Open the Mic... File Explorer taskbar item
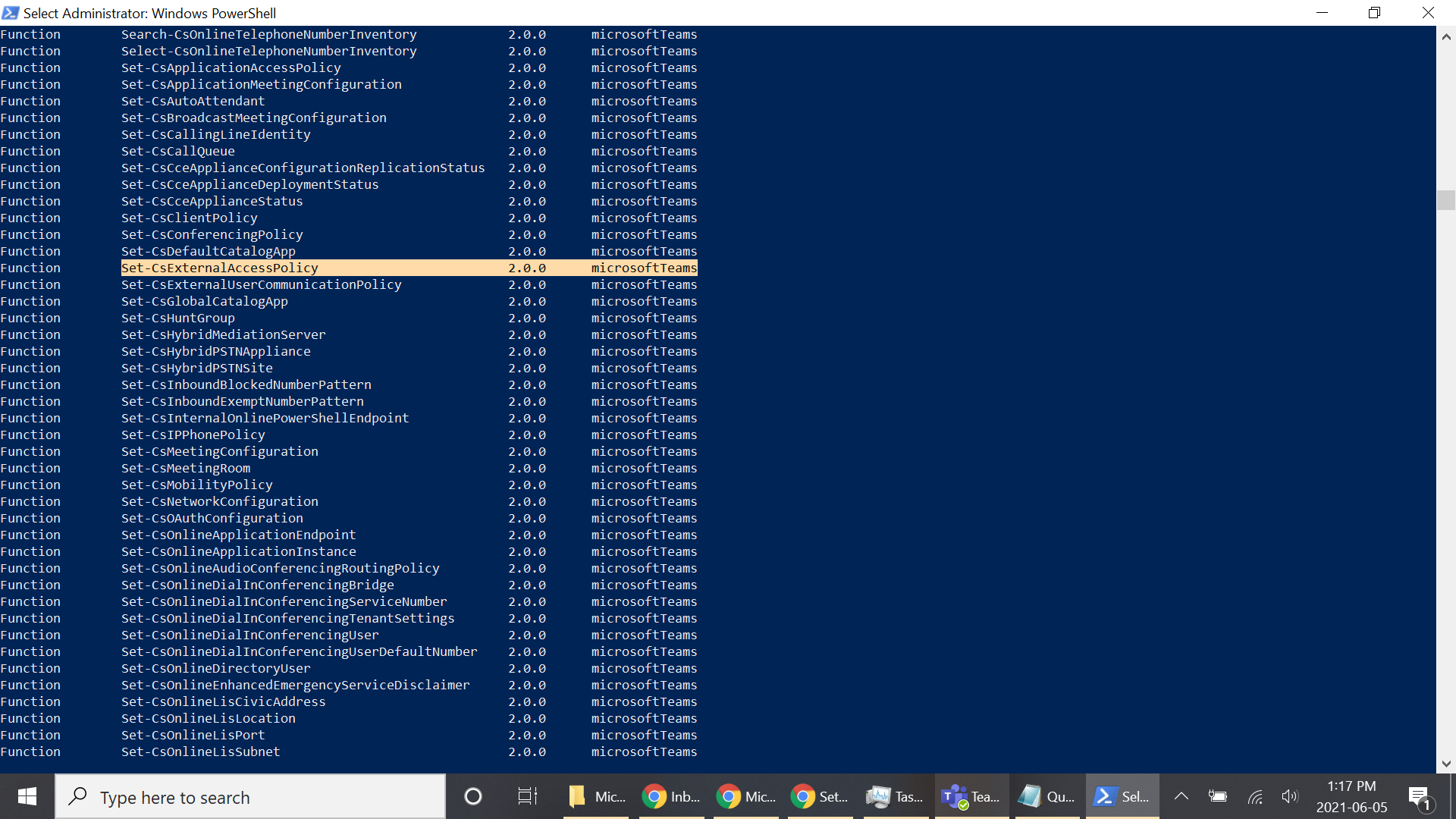This screenshot has width=1456, height=819. click(596, 796)
